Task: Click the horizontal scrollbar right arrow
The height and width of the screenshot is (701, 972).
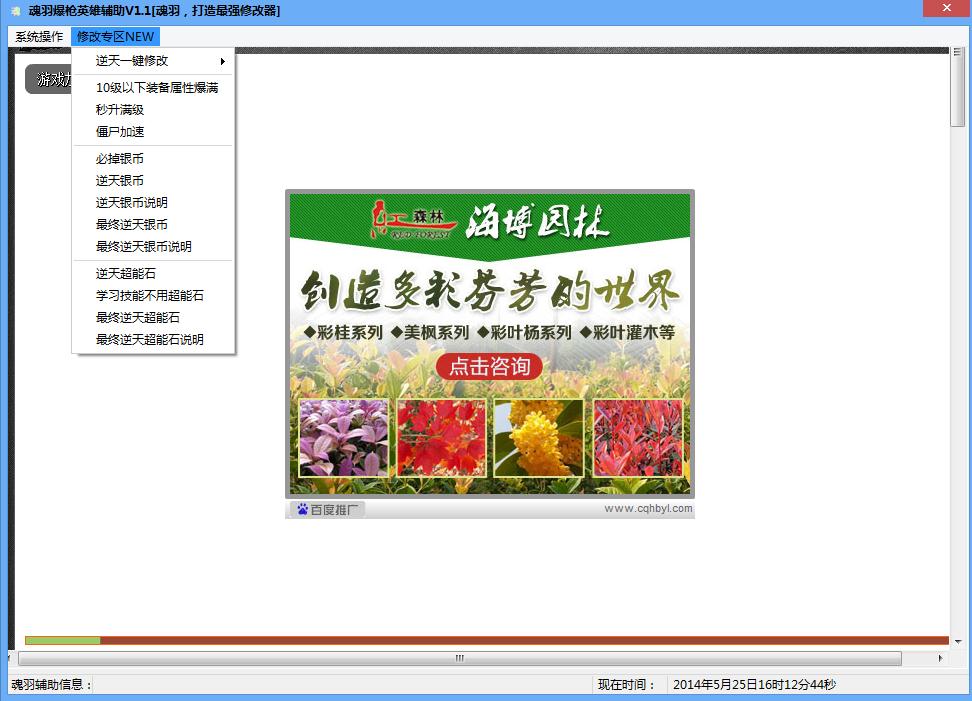Action: pos(940,658)
